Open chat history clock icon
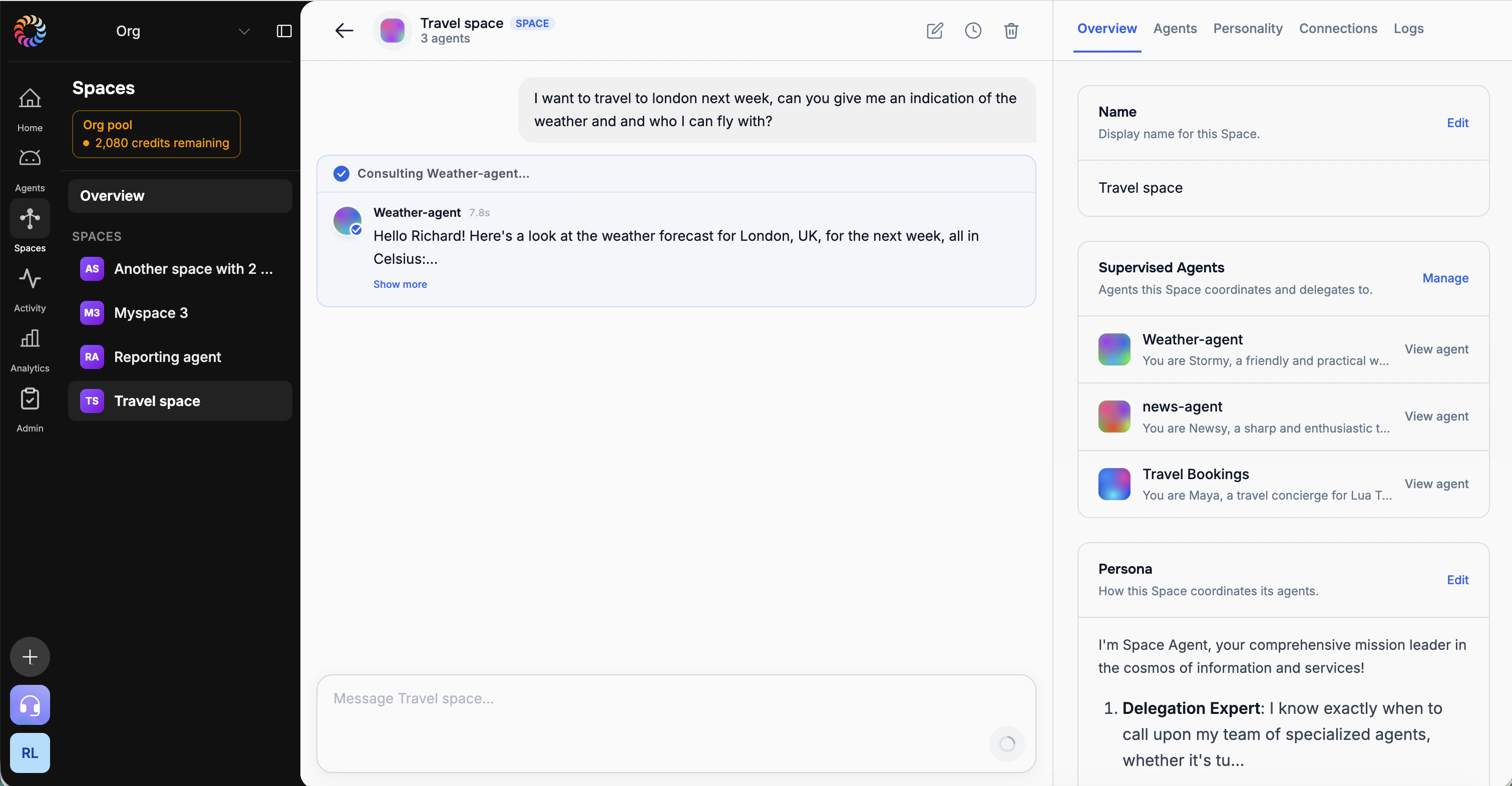 [973, 31]
